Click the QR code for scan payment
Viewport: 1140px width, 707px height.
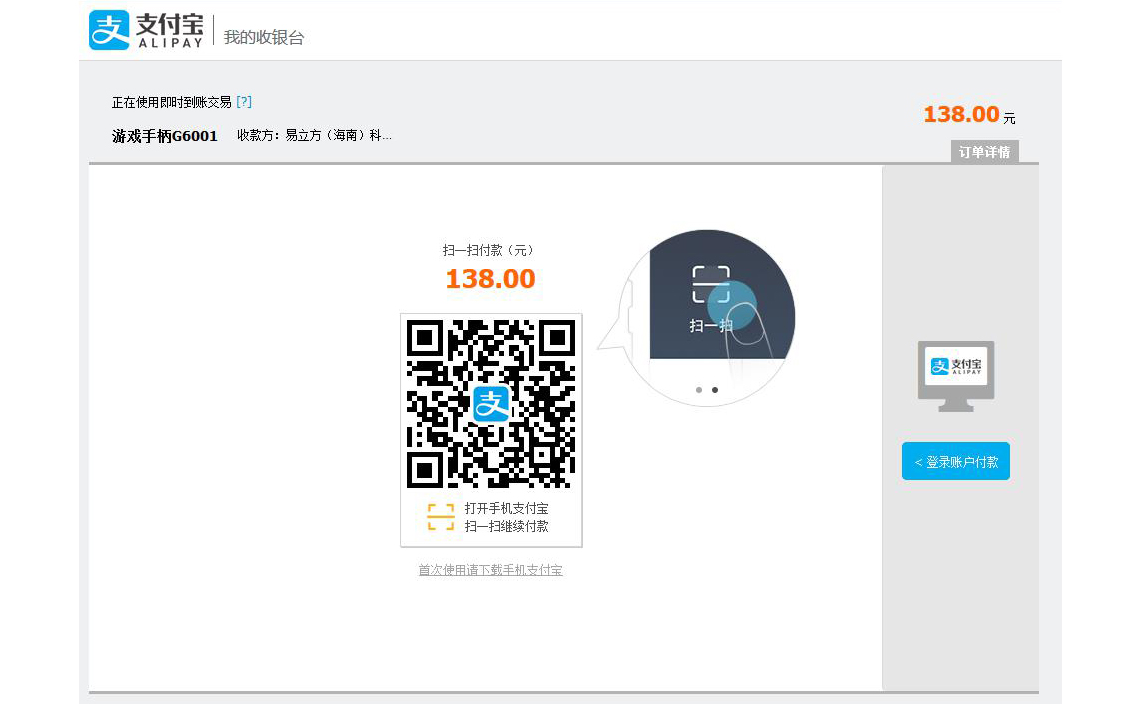pyautogui.click(x=491, y=404)
